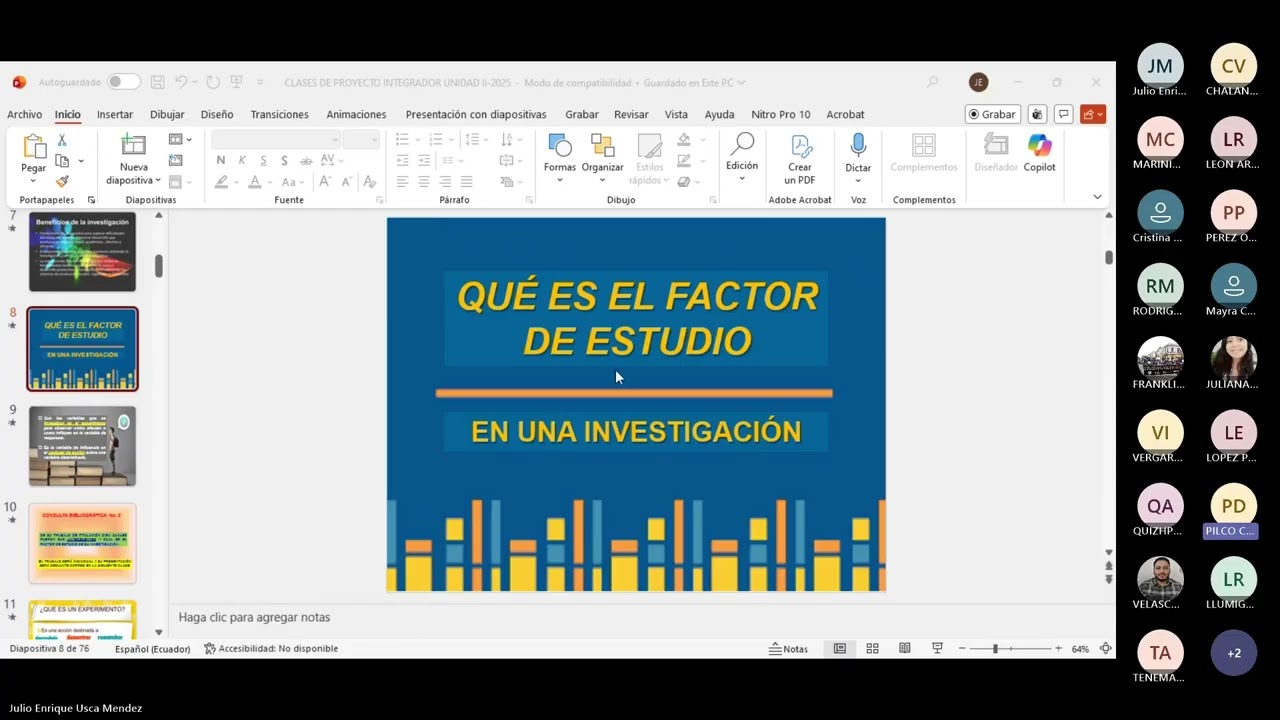Toggle text shadow formatting

(284, 160)
